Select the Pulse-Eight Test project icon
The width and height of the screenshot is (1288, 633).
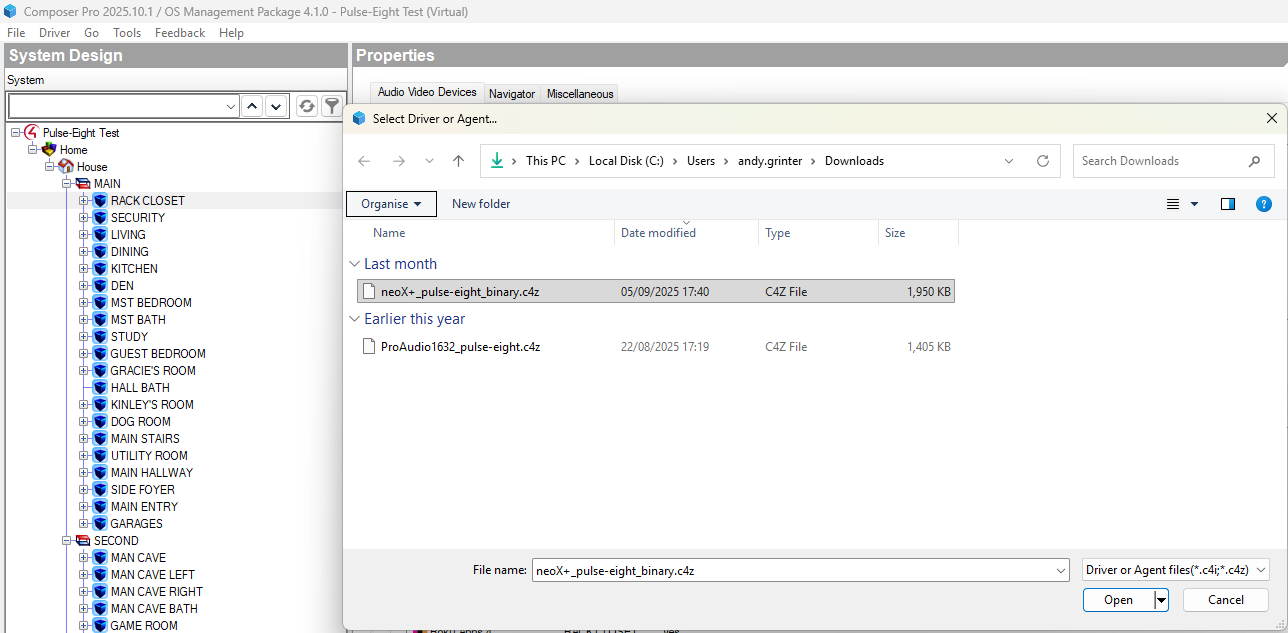tap(31, 133)
